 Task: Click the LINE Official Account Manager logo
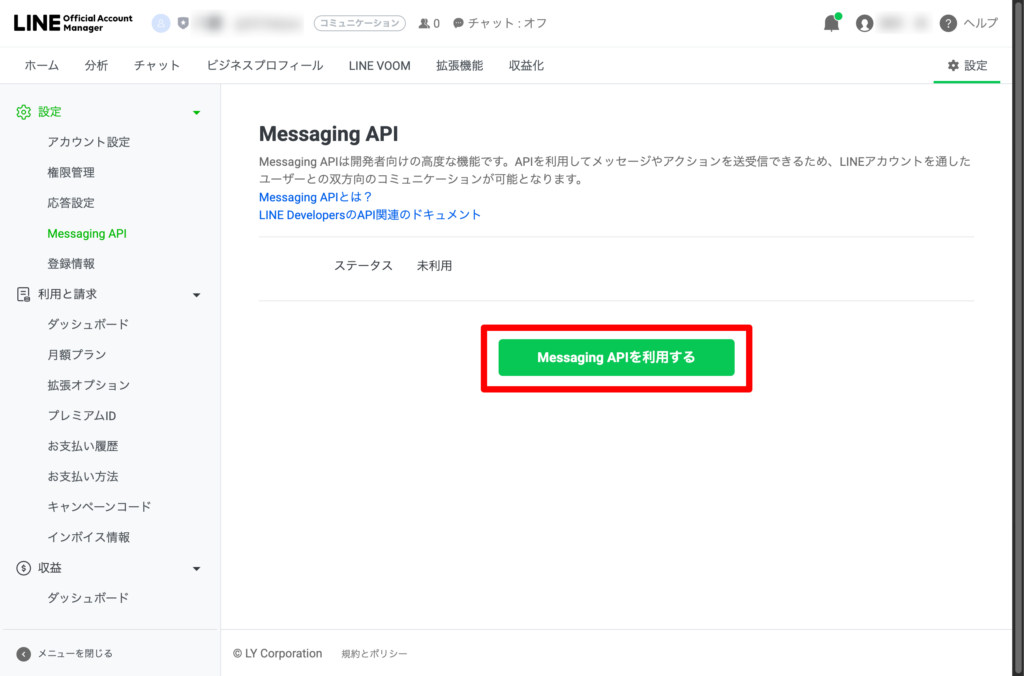pyautogui.click(x=73, y=23)
